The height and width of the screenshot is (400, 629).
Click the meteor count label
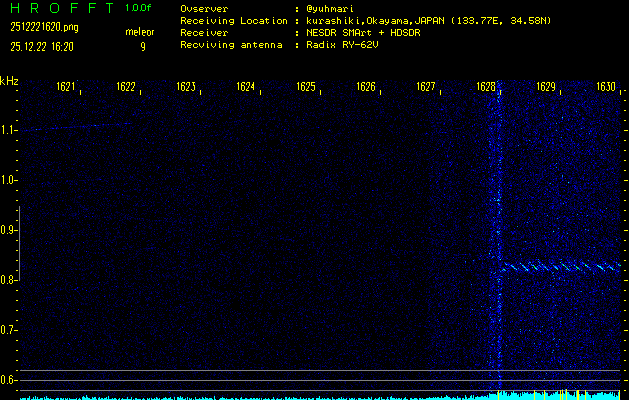click(140, 32)
